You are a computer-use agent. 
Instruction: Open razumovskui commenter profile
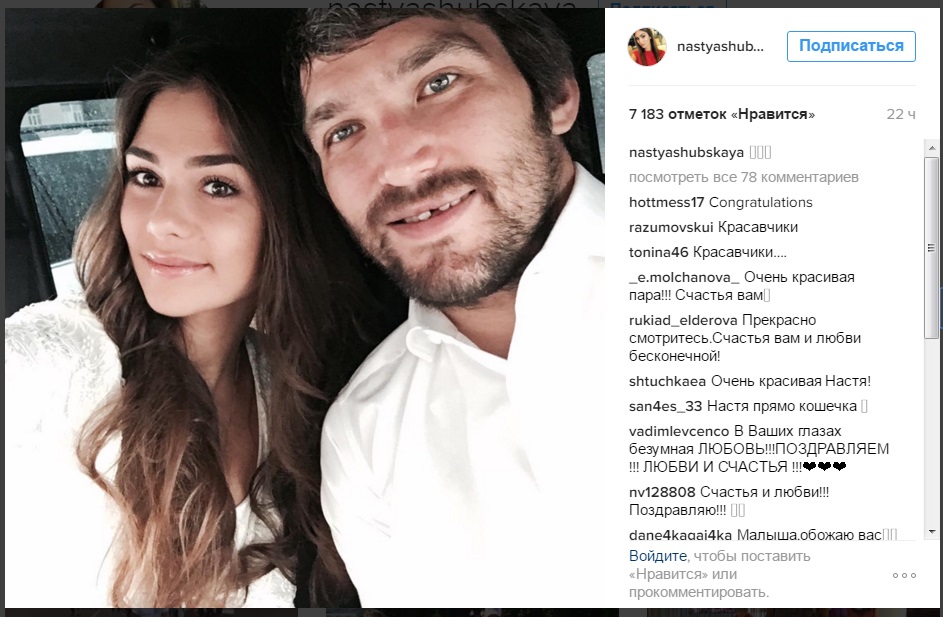[x=671, y=227]
